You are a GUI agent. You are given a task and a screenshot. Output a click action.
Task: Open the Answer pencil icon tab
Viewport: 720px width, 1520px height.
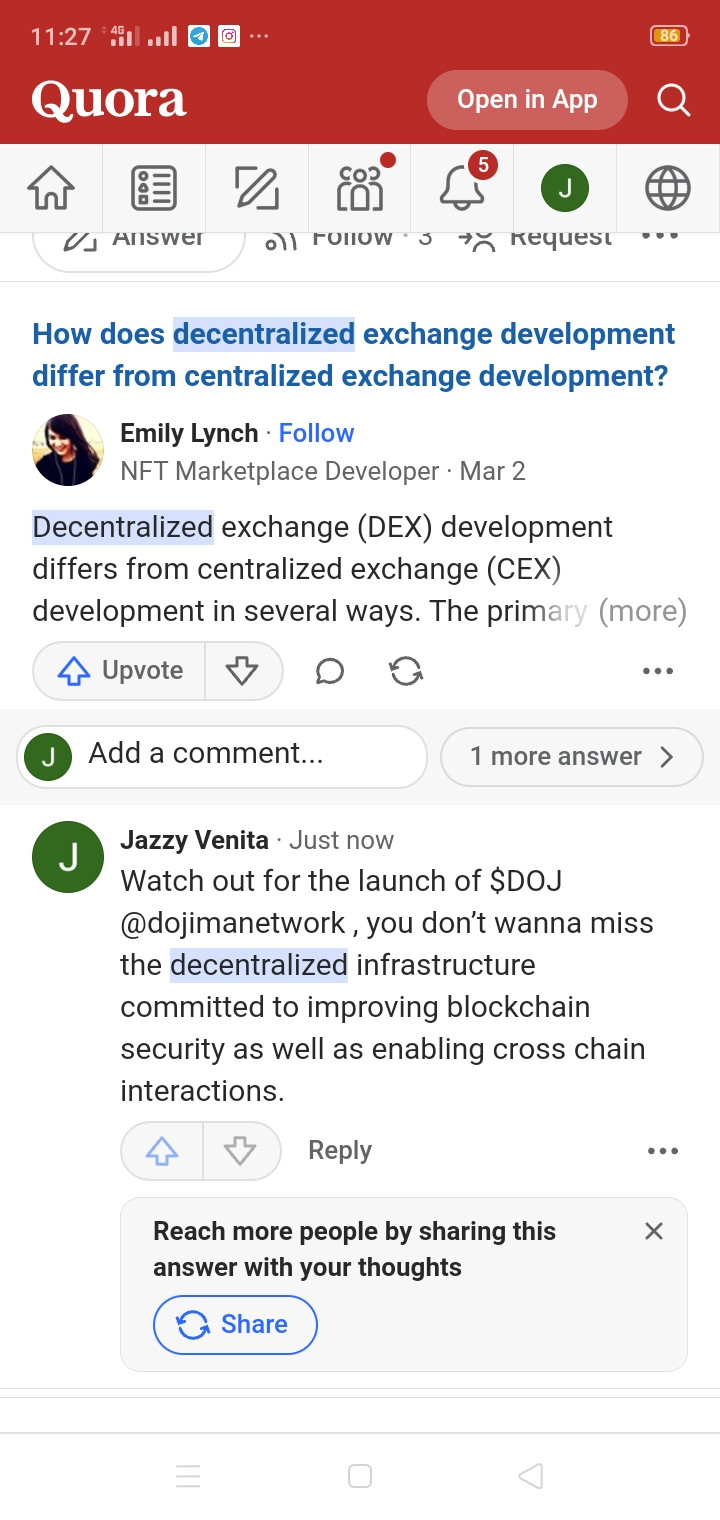click(257, 188)
